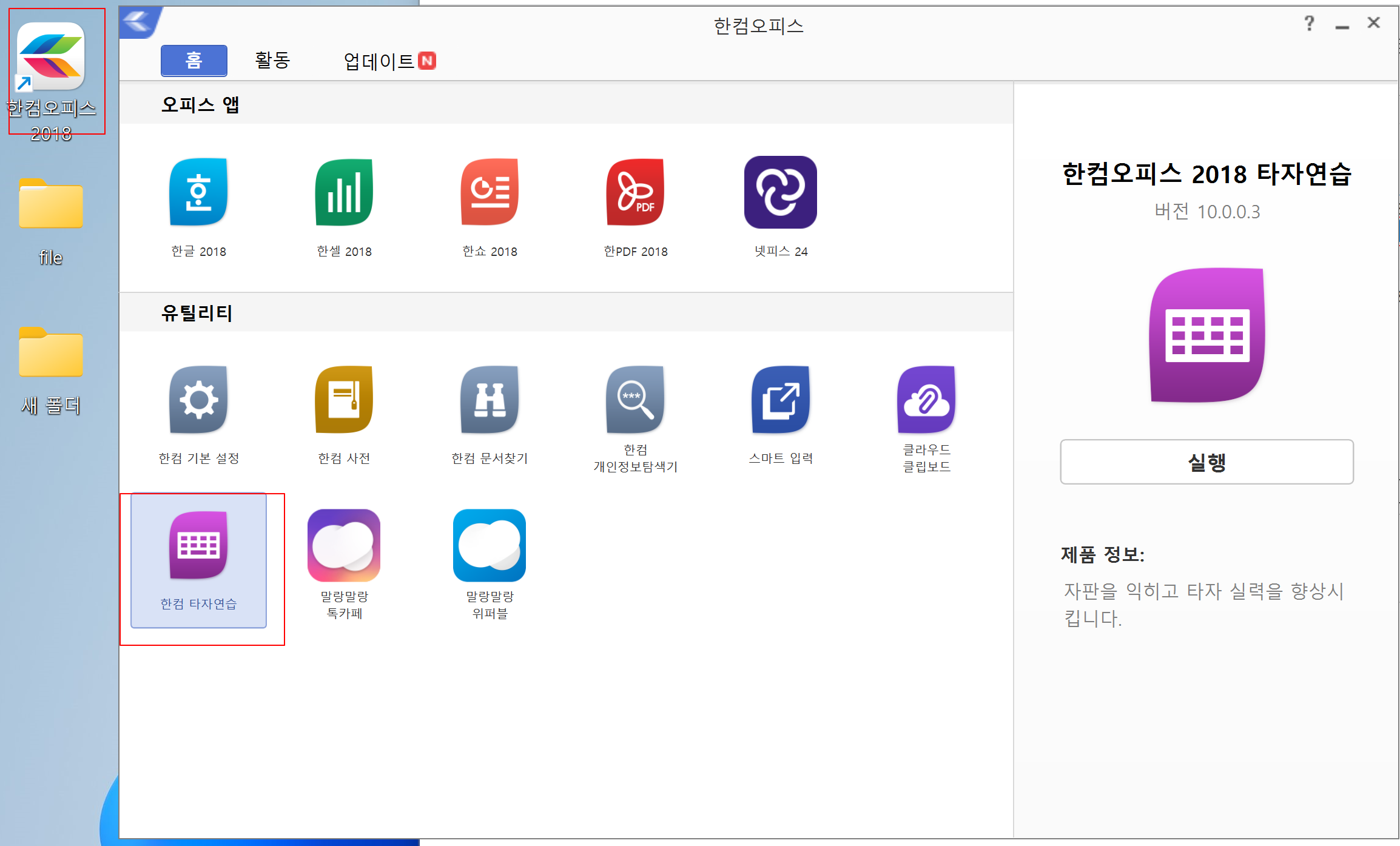
Task: Select the 한컴 타자연습 keyboard icon
Action: pyautogui.click(x=198, y=545)
